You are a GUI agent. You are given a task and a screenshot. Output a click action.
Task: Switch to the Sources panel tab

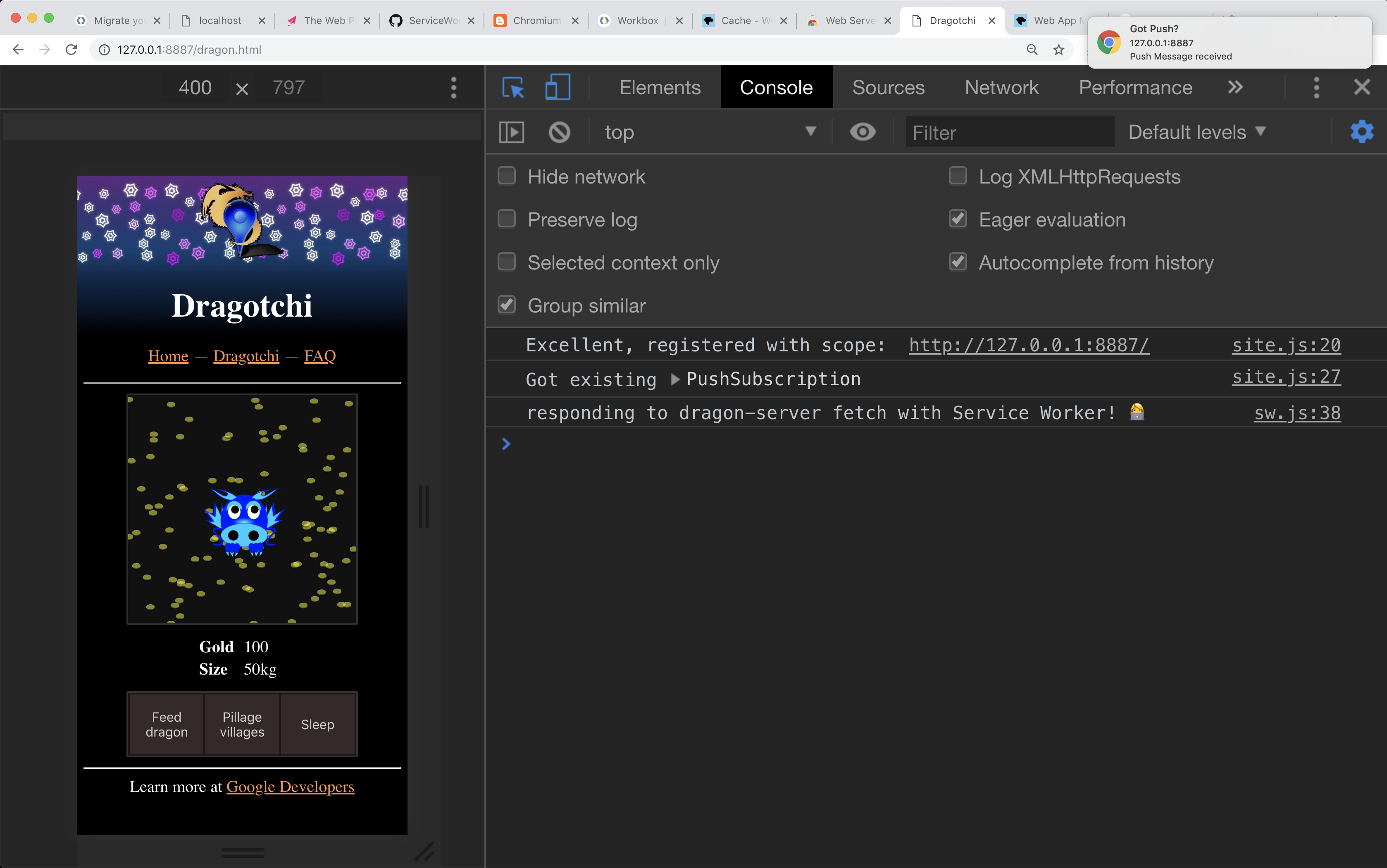(x=887, y=87)
